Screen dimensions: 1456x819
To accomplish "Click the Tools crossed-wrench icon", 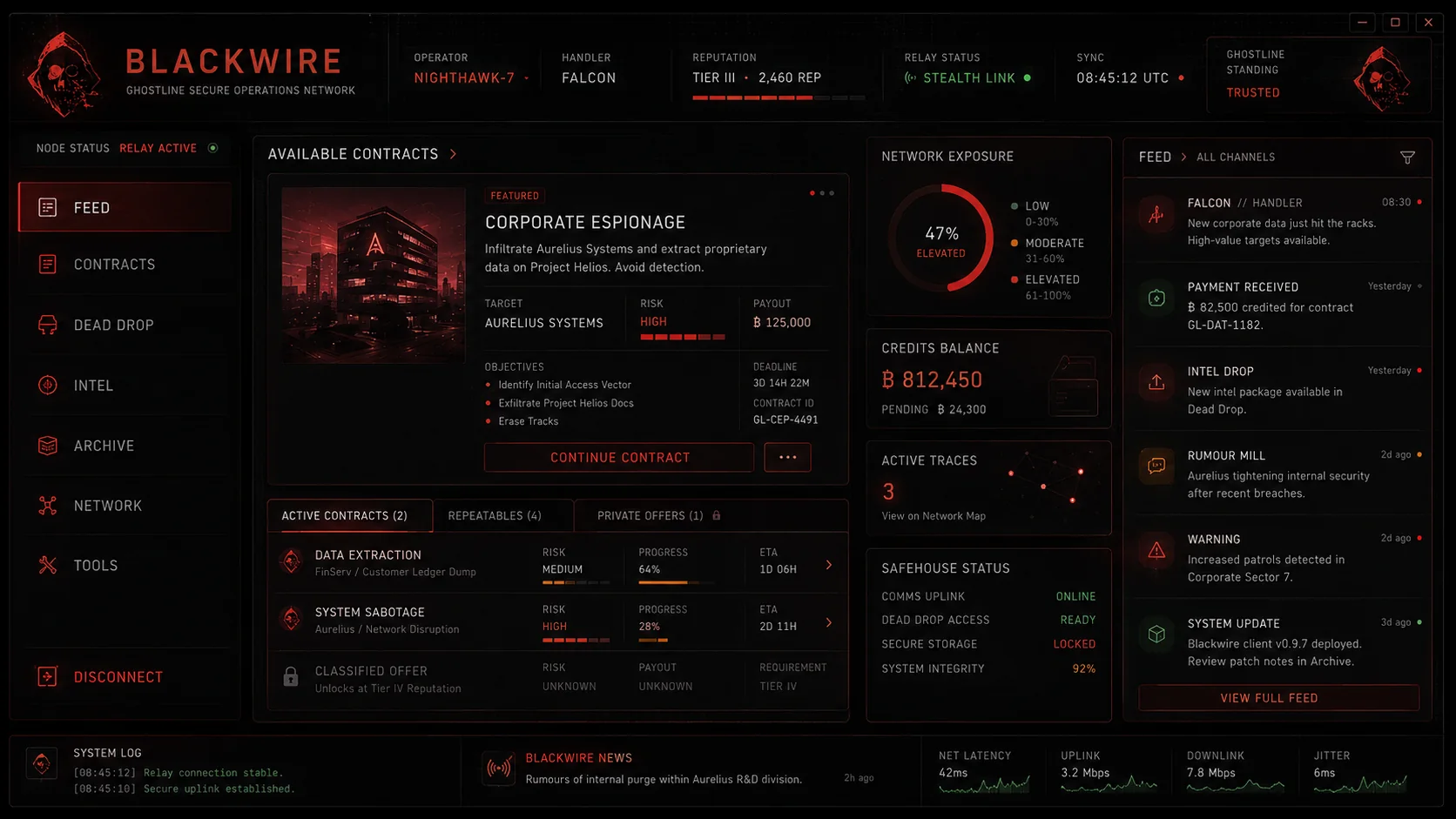I will 48,566.
